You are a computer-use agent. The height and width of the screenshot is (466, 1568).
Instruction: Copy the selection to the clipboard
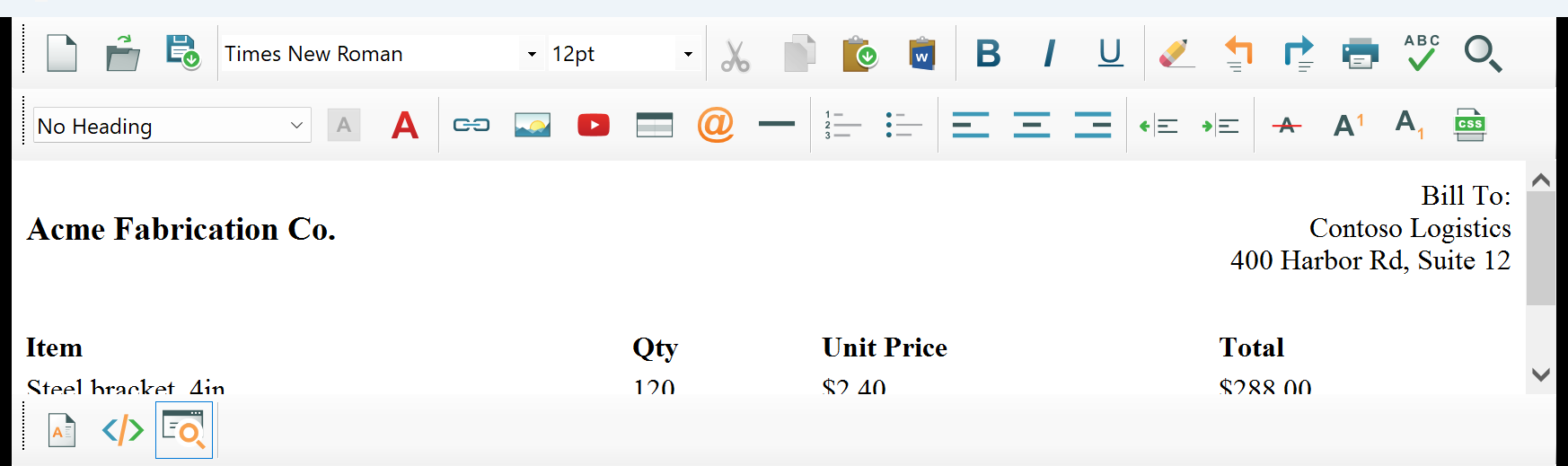coord(798,54)
